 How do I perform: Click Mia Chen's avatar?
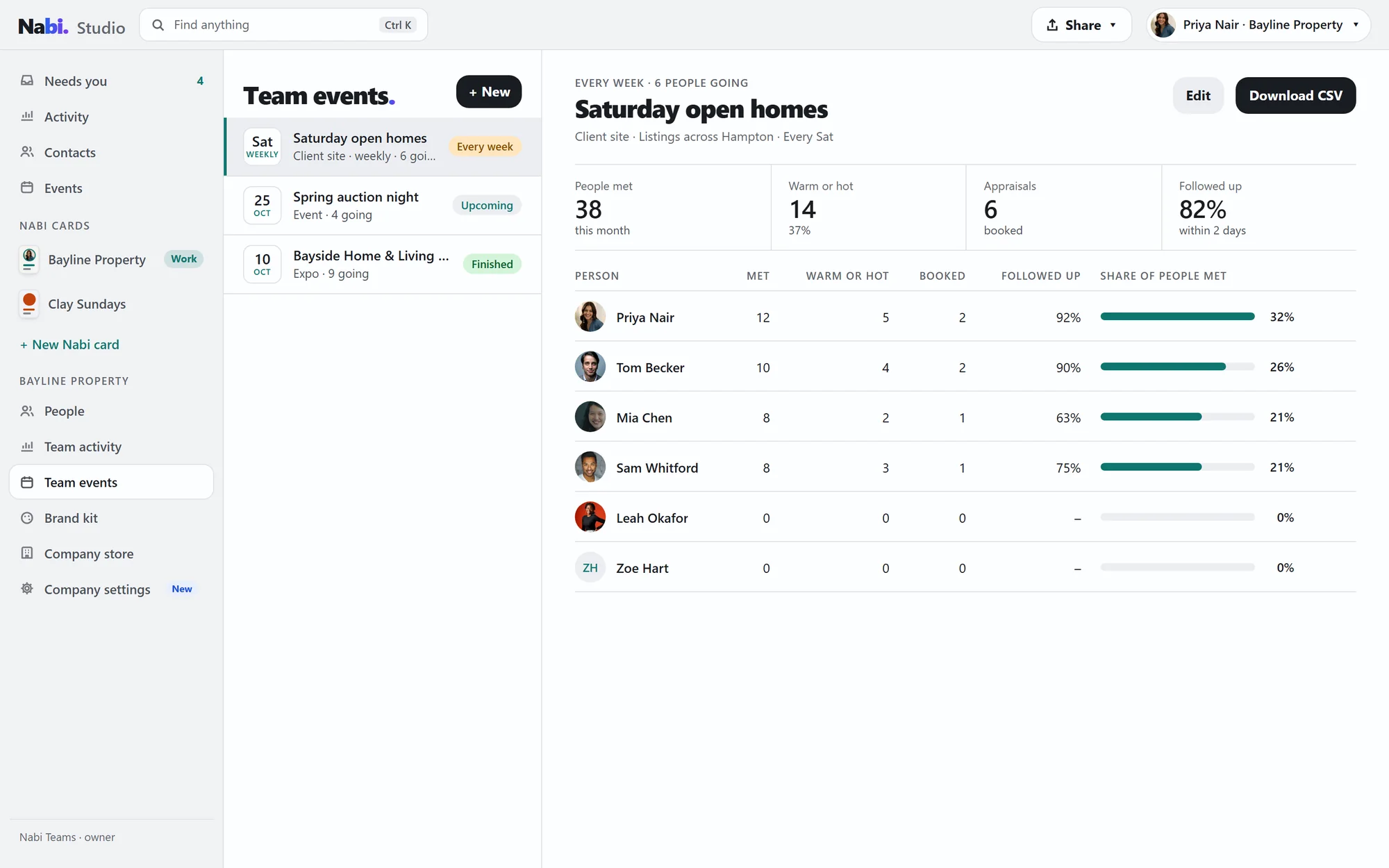point(590,417)
